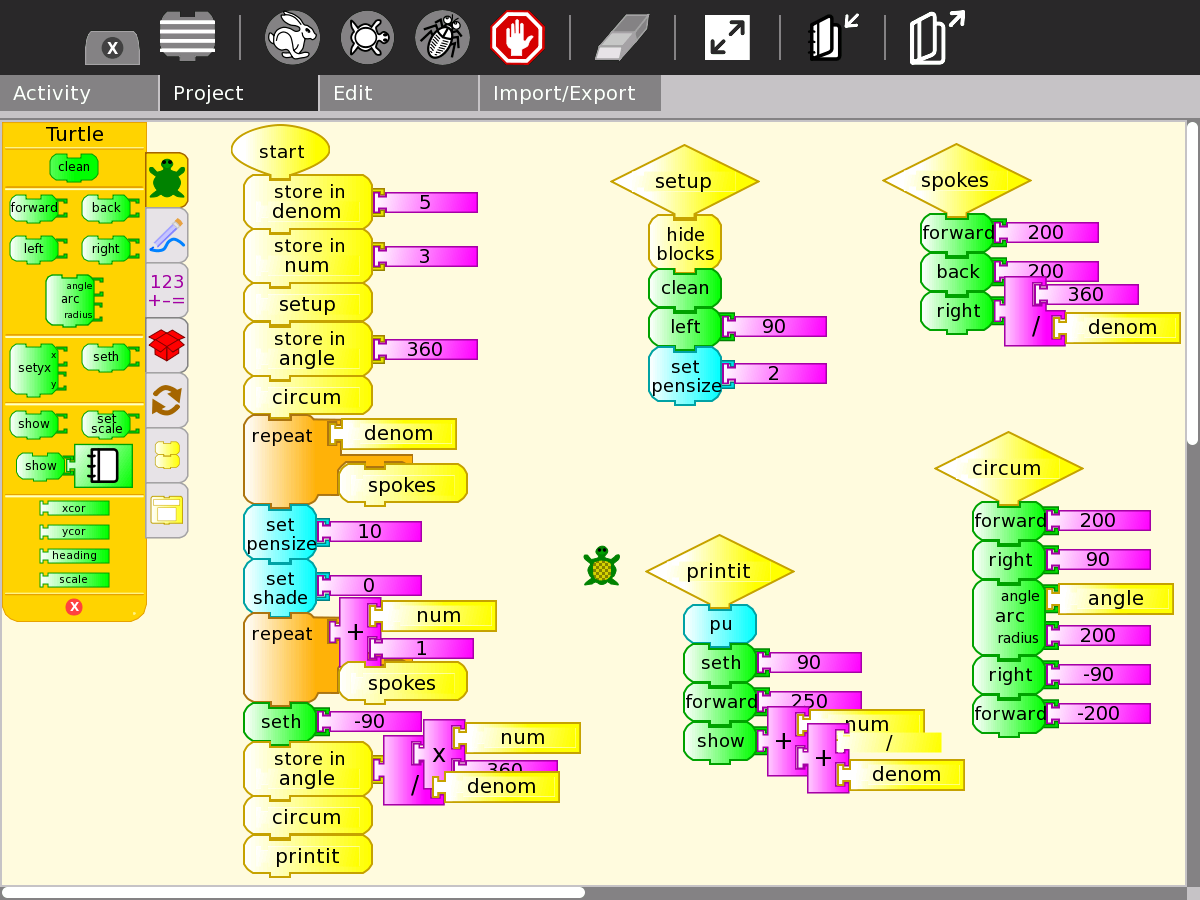Screen dimensions: 1200x900
Task: Pick the heading block in Turtle palette
Action: tap(74, 556)
